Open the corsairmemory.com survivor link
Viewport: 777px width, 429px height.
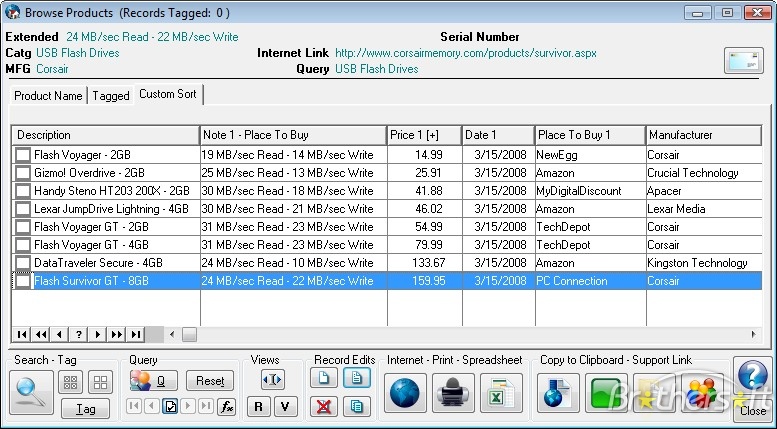(x=466, y=53)
